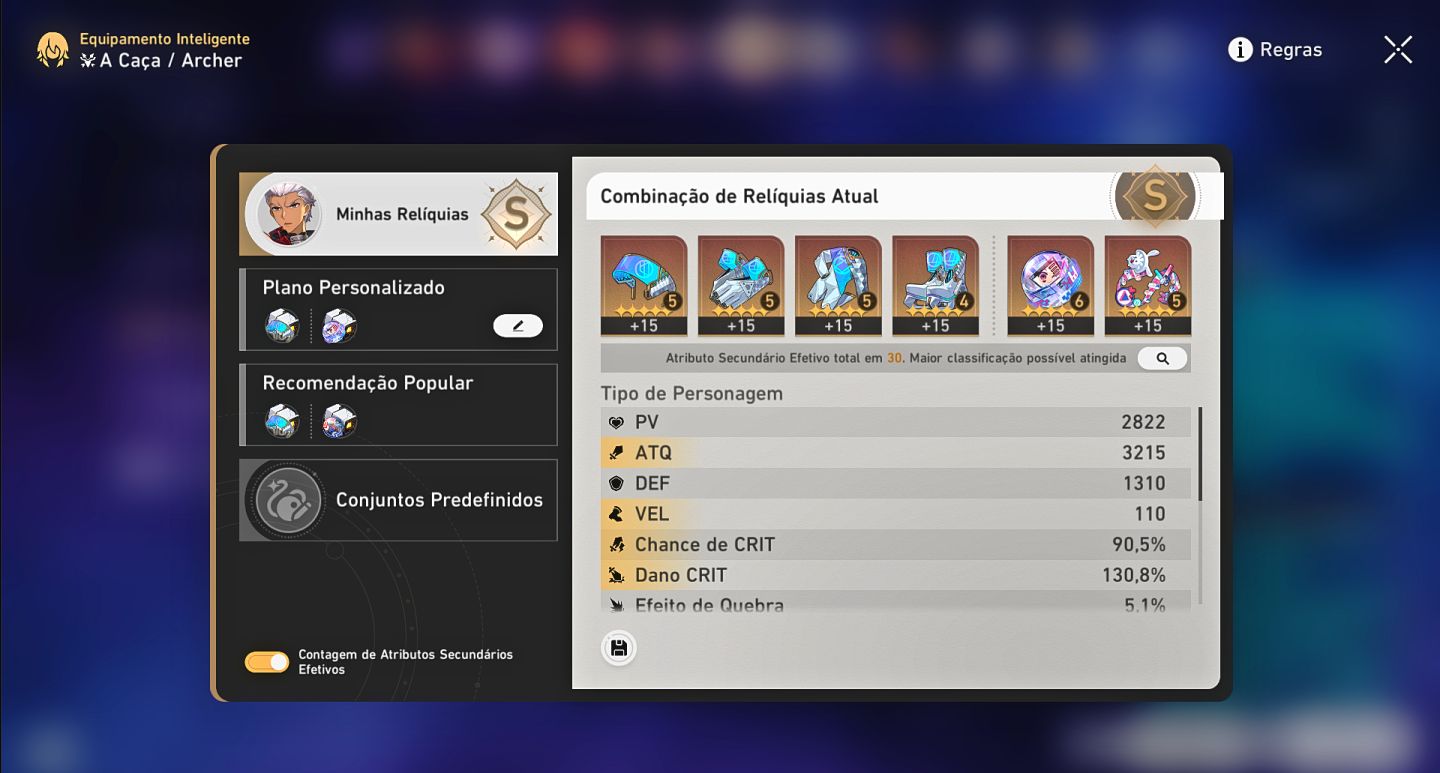Click the Dano CRIT value 130,8%
Viewport: 1440px width, 773px height.
(1134, 575)
